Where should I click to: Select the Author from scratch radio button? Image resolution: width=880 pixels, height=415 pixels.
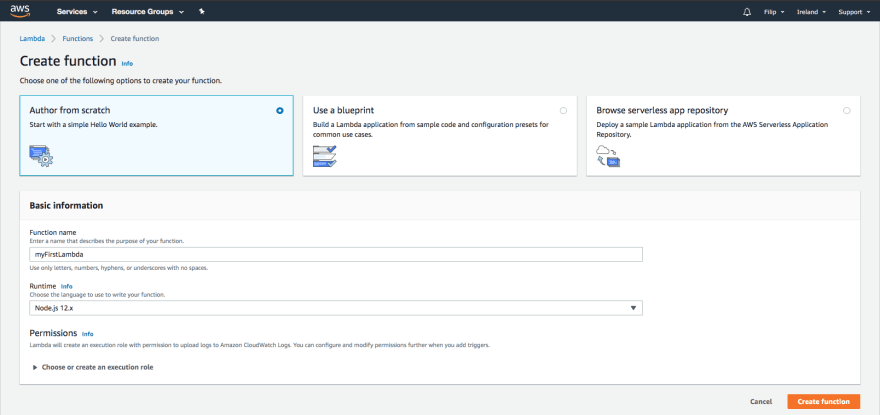[x=280, y=111]
